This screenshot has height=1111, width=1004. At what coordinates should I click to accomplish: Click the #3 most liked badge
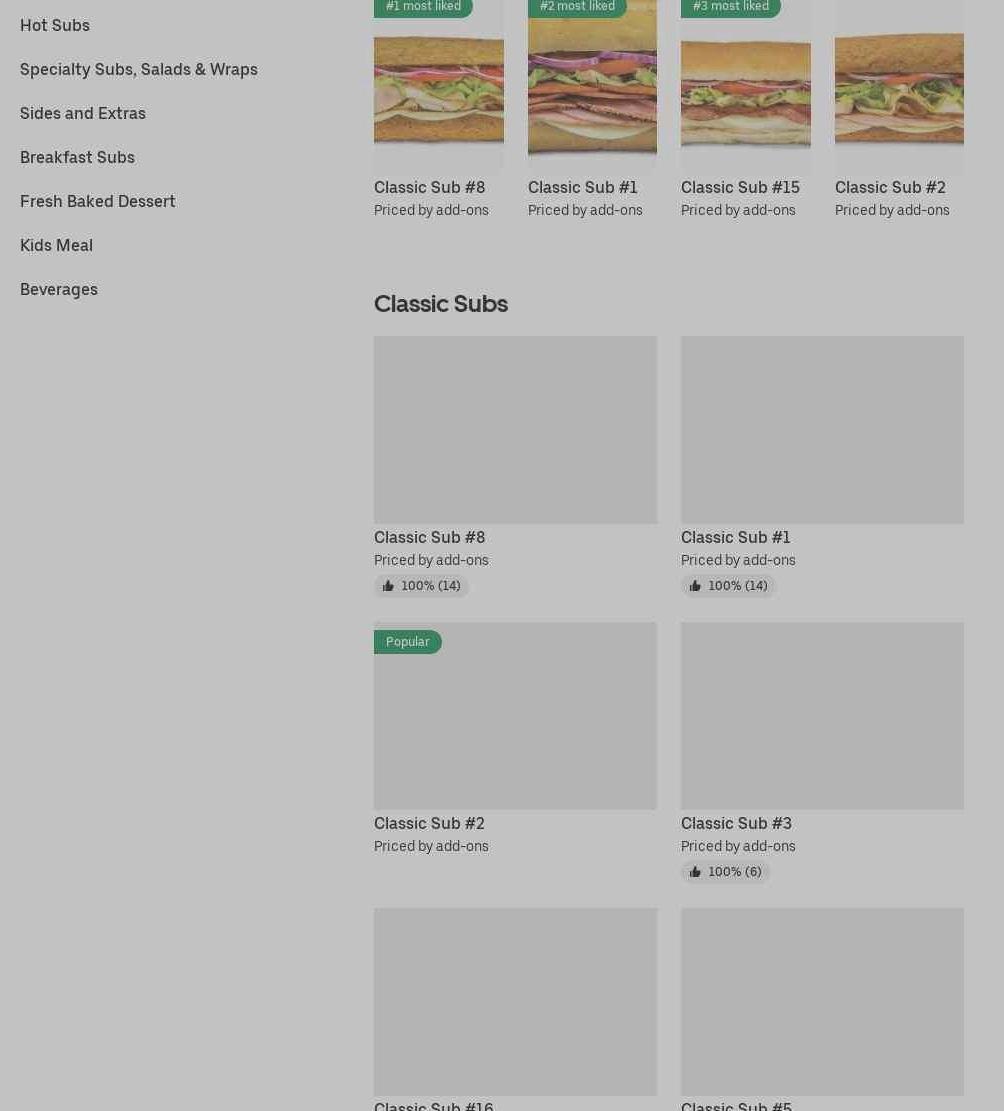tap(731, 7)
